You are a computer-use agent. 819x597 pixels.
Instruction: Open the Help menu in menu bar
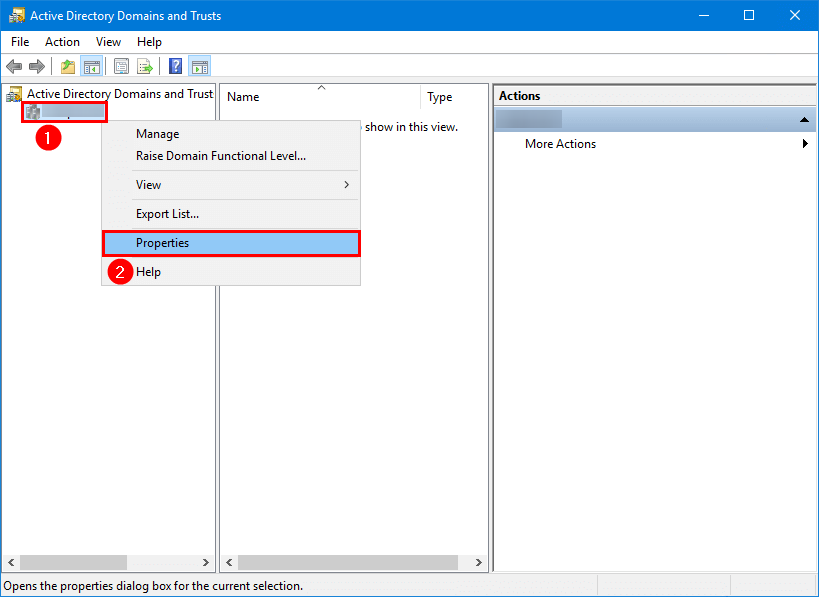(149, 42)
